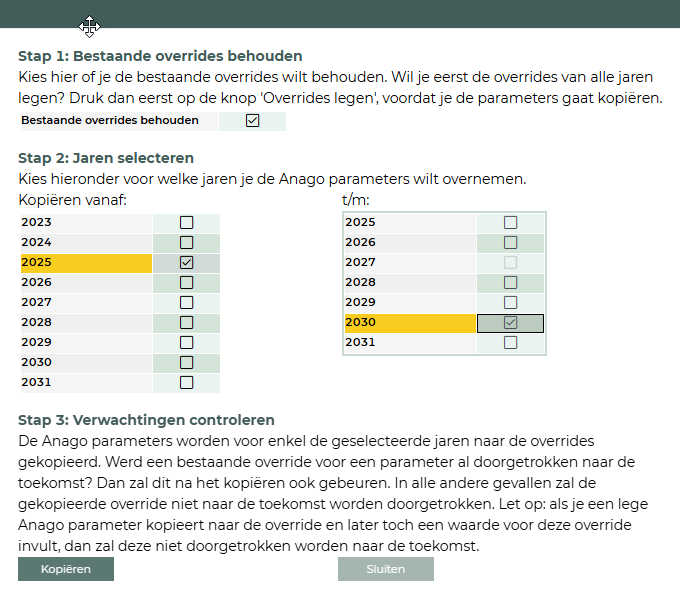Check 2026 in 'Kopiëren vanaf' list
680x597 pixels.
point(186,282)
